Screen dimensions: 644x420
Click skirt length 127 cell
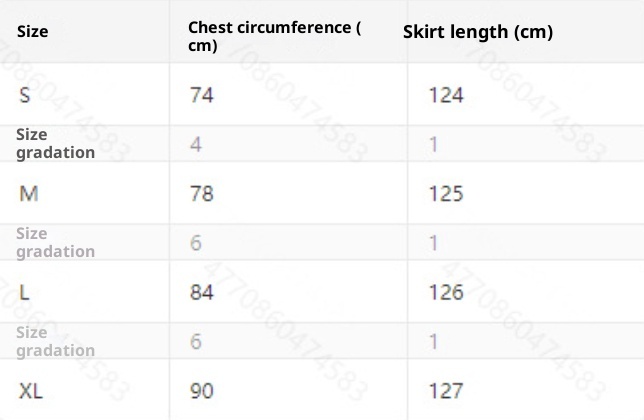coord(446,390)
